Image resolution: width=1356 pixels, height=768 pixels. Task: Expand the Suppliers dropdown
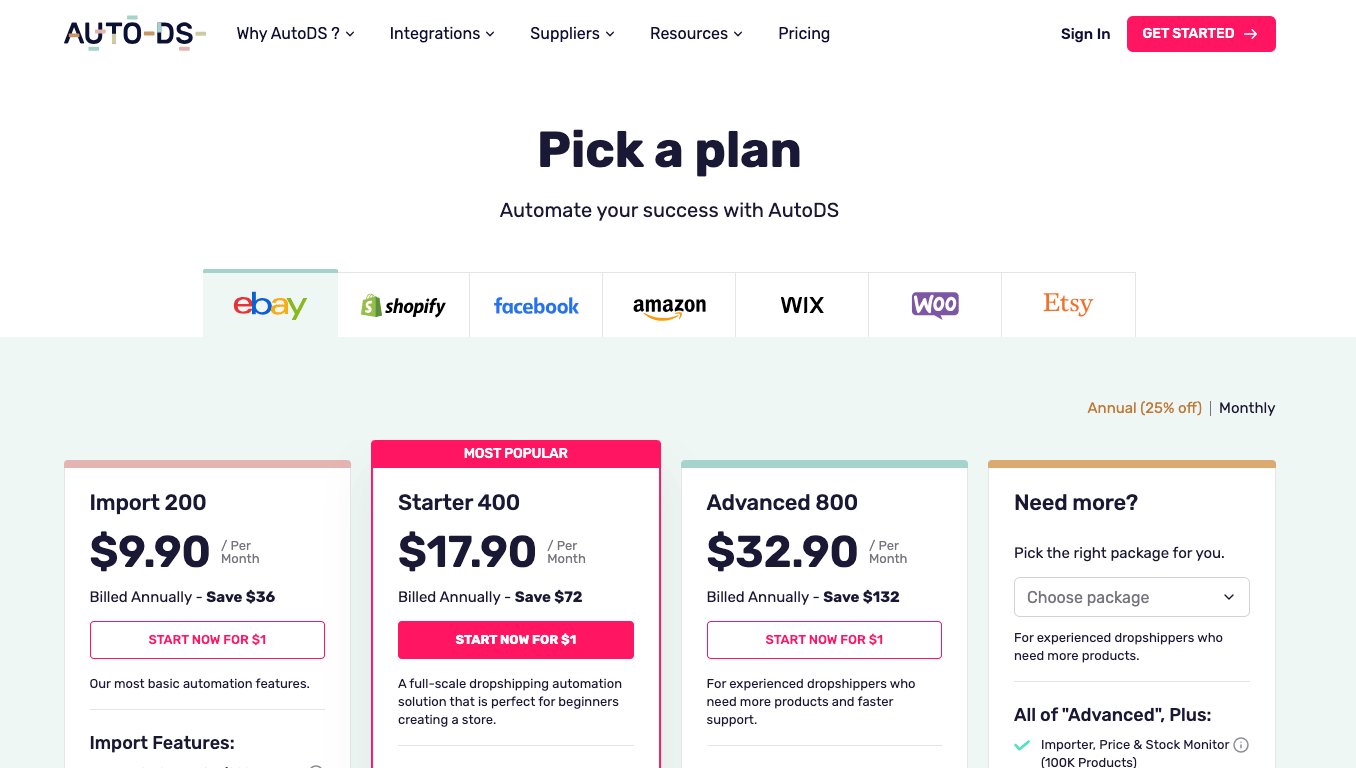[x=572, y=34]
